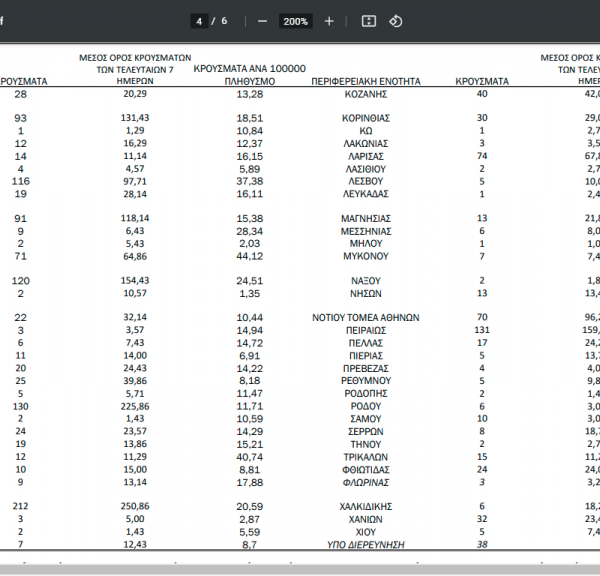
Task: Click the zoom in plus icon
Action: pyautogui.click(x=329, y=21)
